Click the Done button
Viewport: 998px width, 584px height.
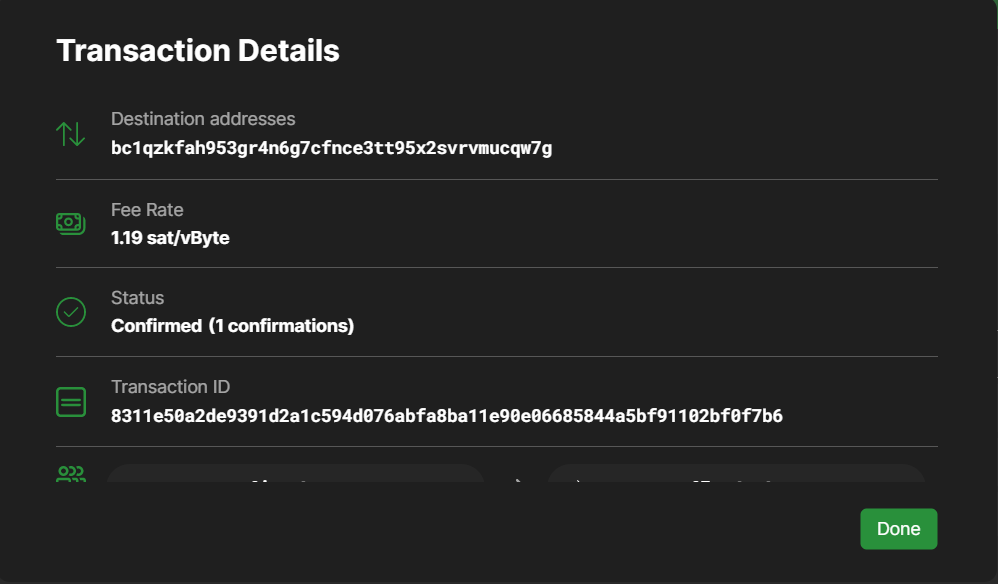[x=898, y=529]
